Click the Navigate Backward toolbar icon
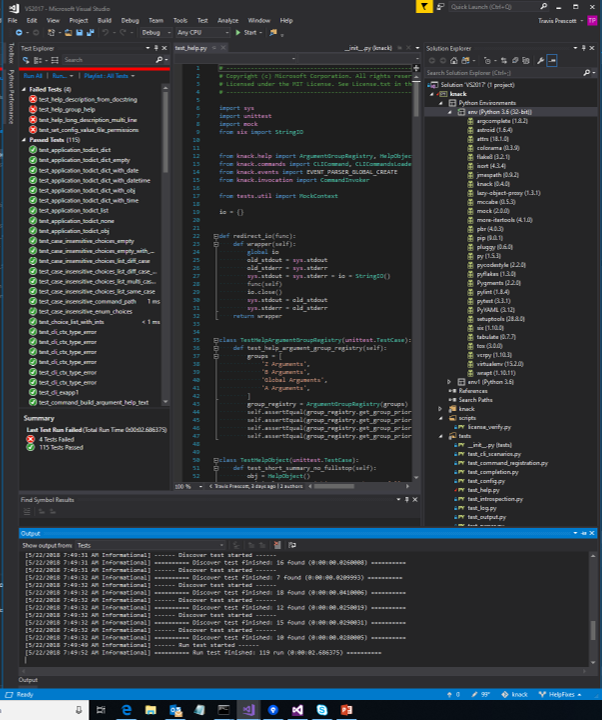This screenshot has width=602, height=720. [19, 33]
